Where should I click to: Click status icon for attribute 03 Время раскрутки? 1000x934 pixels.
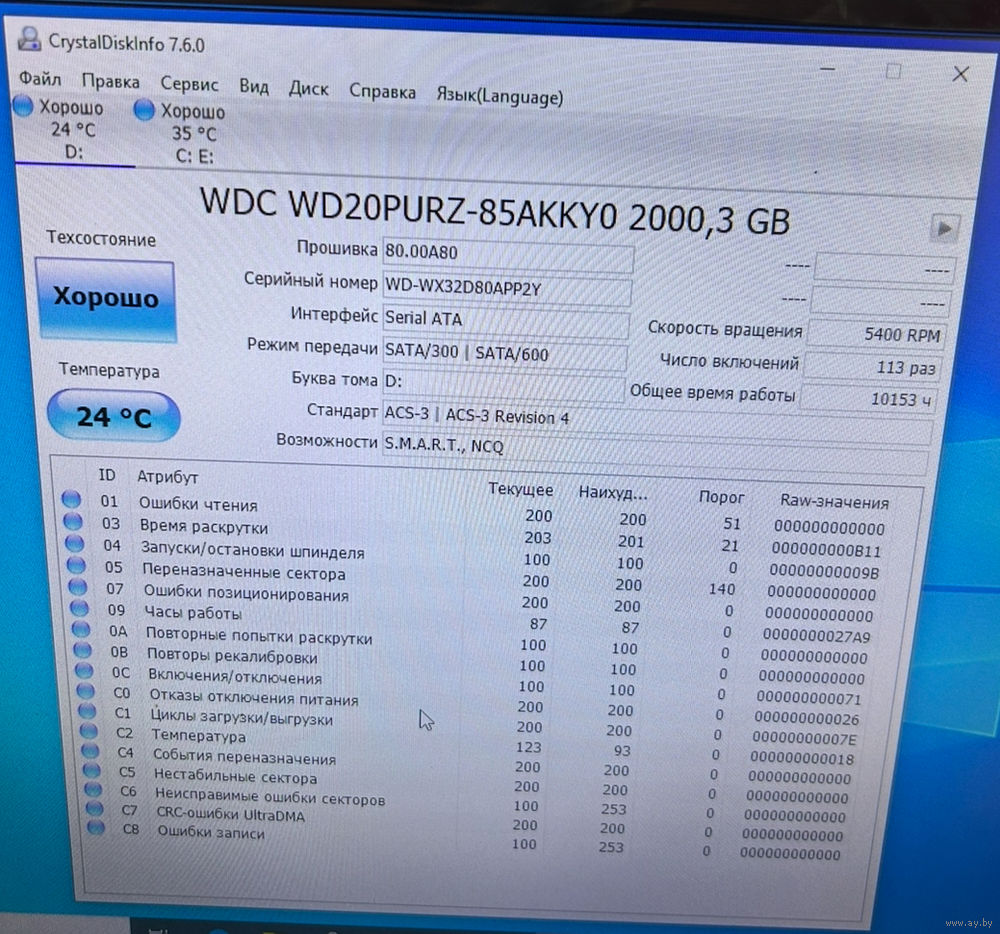(x=73, y=522)
